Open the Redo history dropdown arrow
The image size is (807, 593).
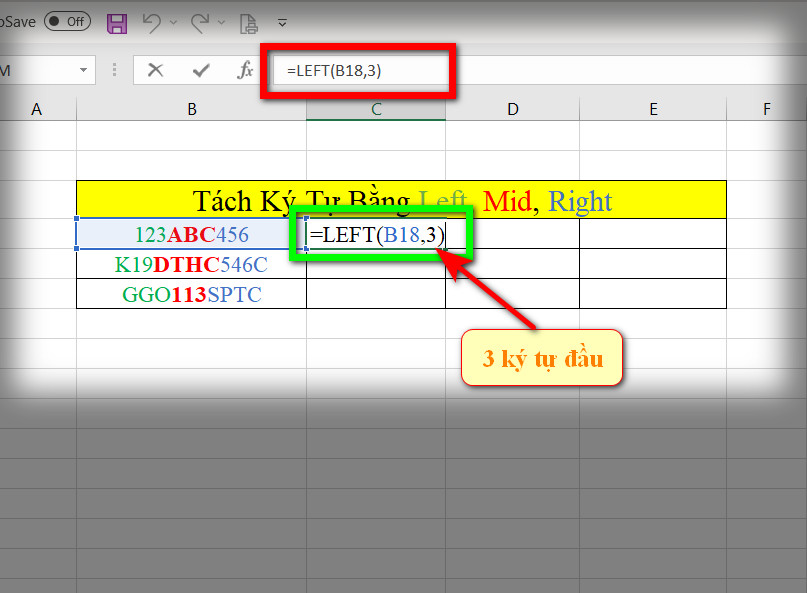click(x=221, y=22)
